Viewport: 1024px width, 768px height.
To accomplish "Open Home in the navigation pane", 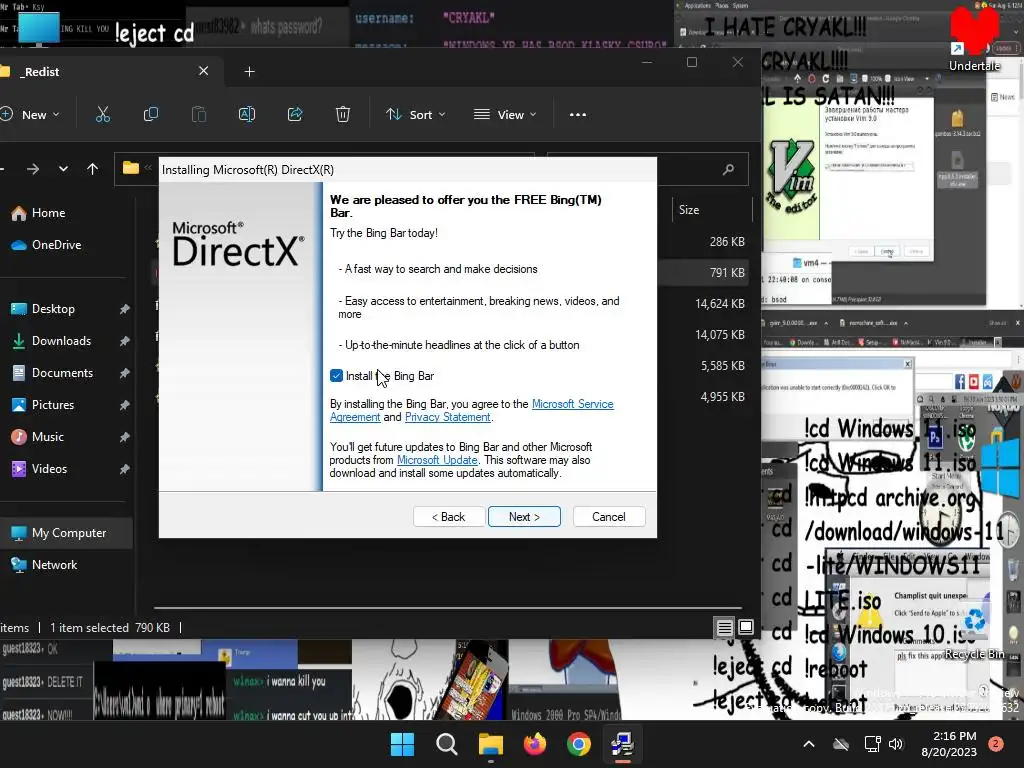I will coord(48,213).
